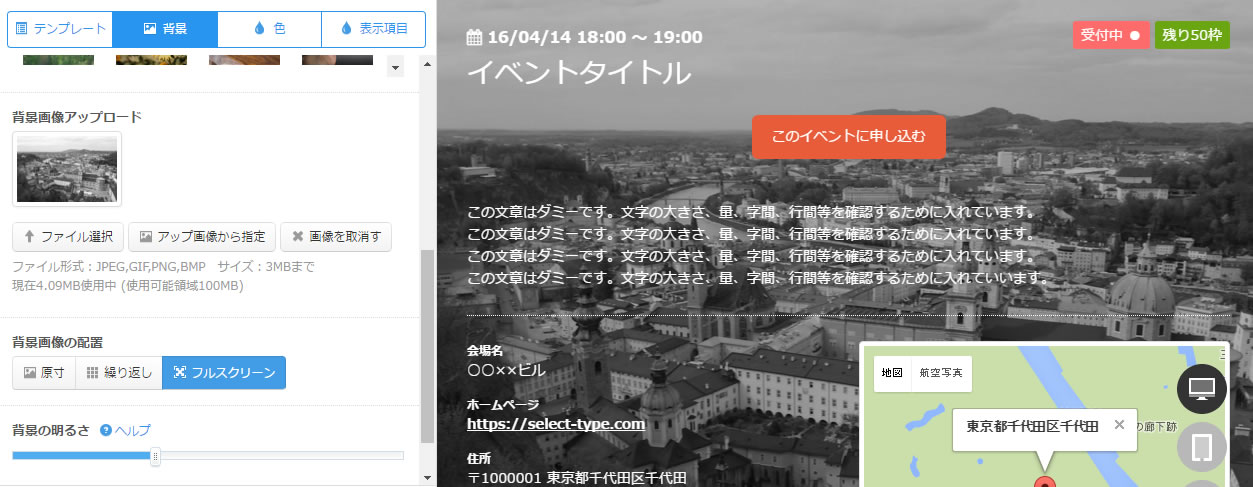Click the 16/04/14 18:00 ～ 19:00 date text
The width and height of the screenshot is (1253, 487).
click(x=595, y=38)
